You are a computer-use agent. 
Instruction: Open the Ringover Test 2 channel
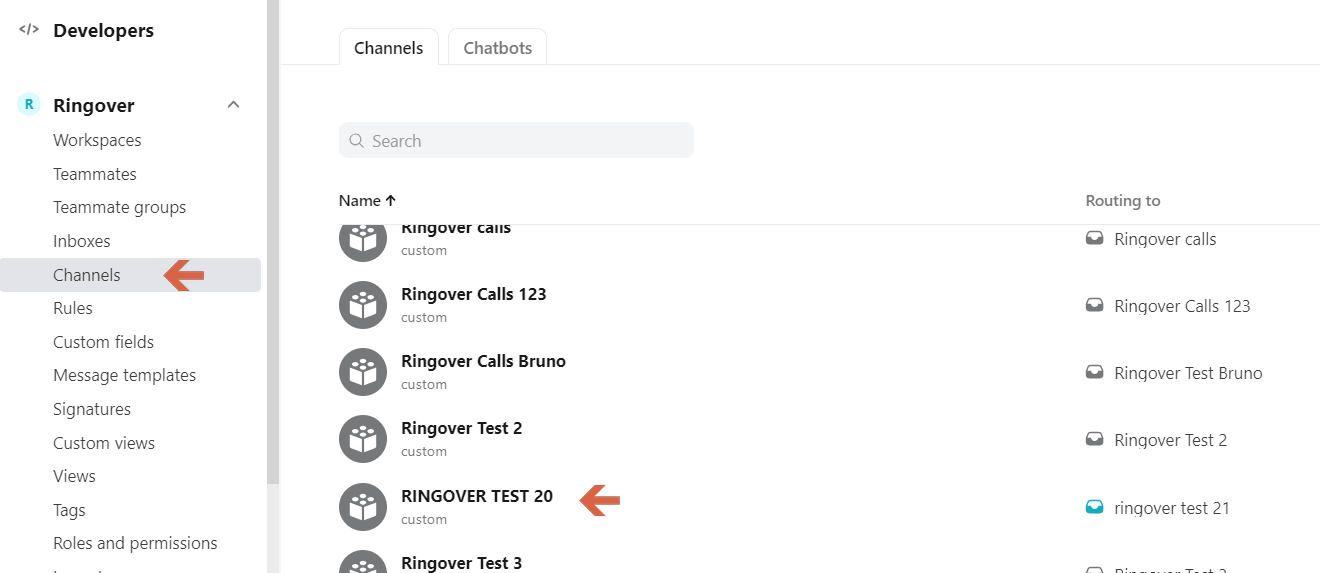tap(462, 428)
